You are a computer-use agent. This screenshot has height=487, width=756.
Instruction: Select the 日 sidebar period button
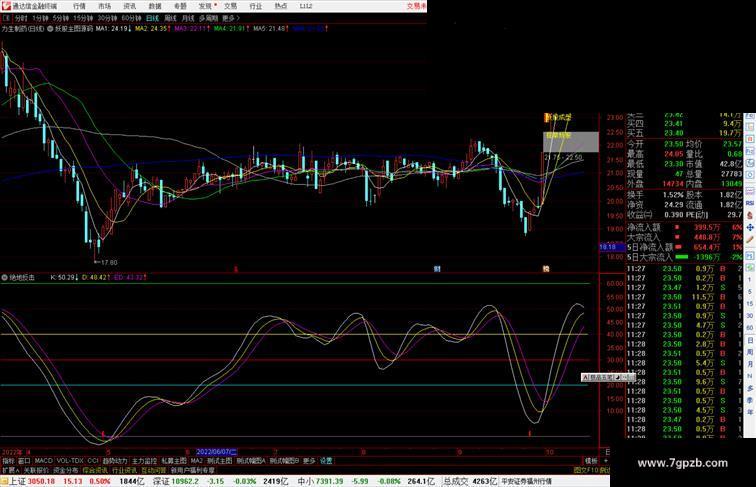[750, 340]
